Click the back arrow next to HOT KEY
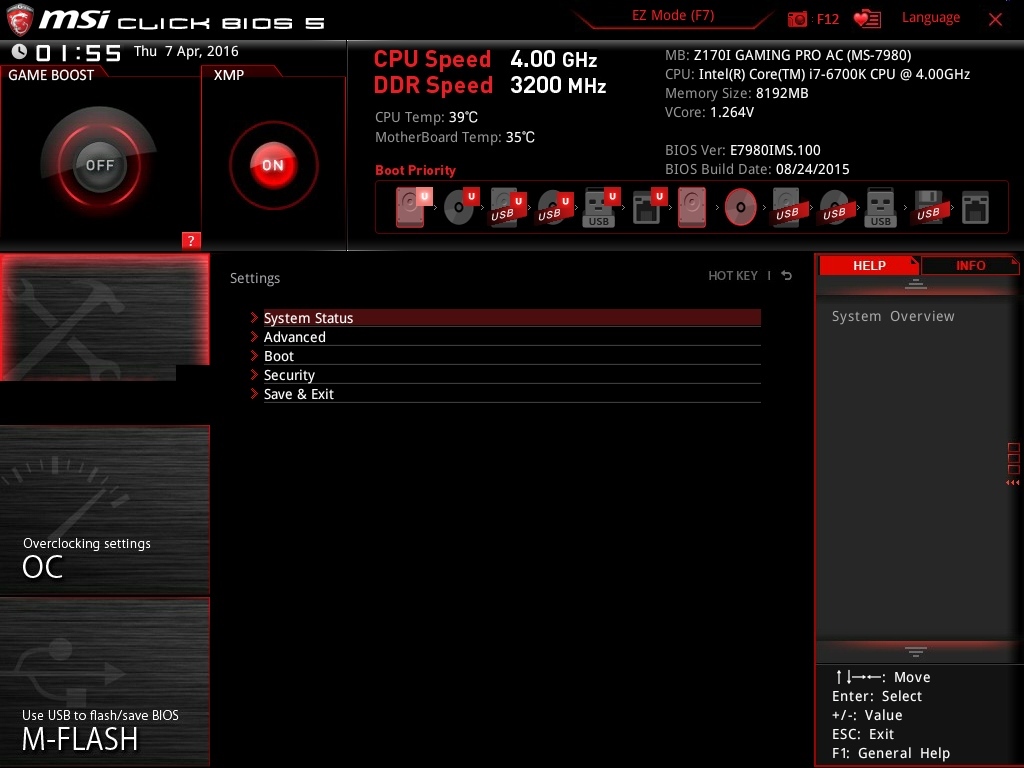Image resolution: width=1024 pixels, height=768 pixels. pyautogui.click(x=787, y=276)
